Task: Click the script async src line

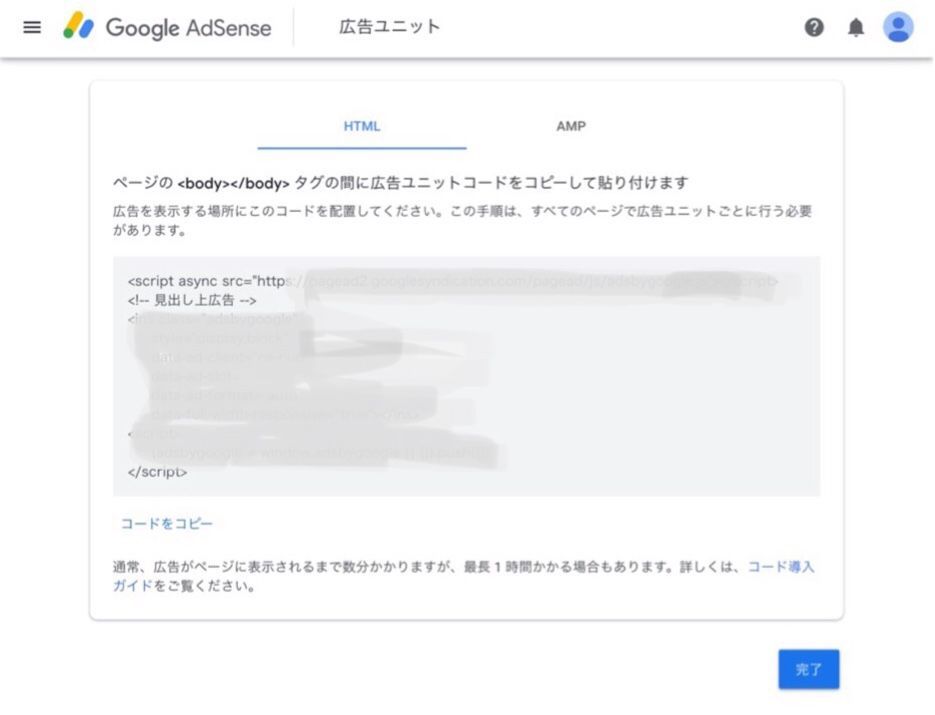Action: click(453, 281)
